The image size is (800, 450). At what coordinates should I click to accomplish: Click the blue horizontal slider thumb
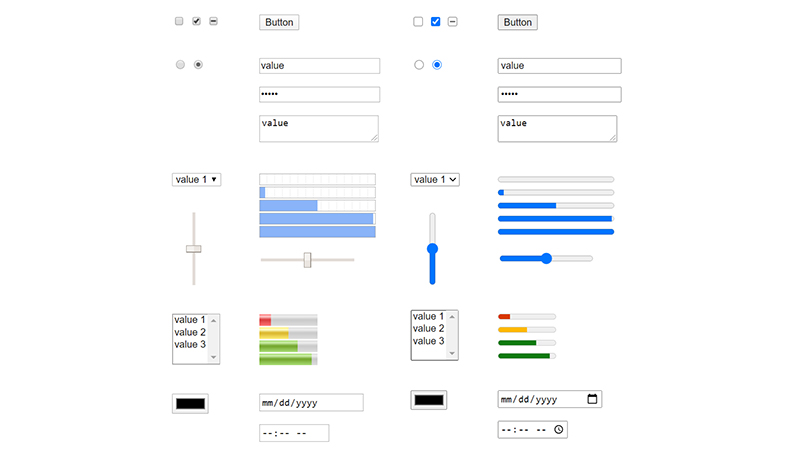coord(546,258)
